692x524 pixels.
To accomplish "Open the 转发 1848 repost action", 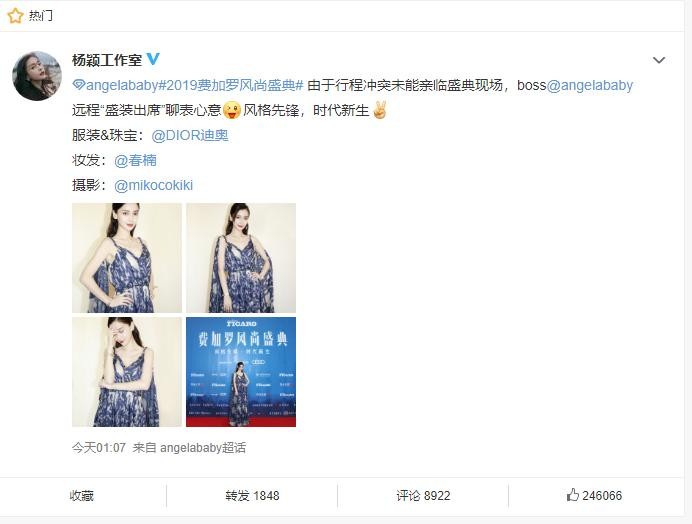I will (252, 496).
